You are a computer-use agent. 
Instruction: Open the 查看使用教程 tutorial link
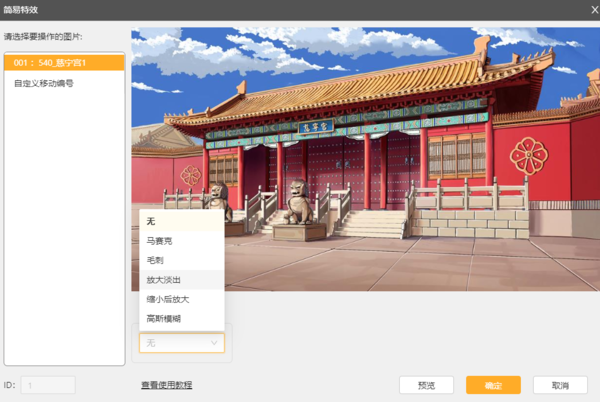[x=166, y=385]
